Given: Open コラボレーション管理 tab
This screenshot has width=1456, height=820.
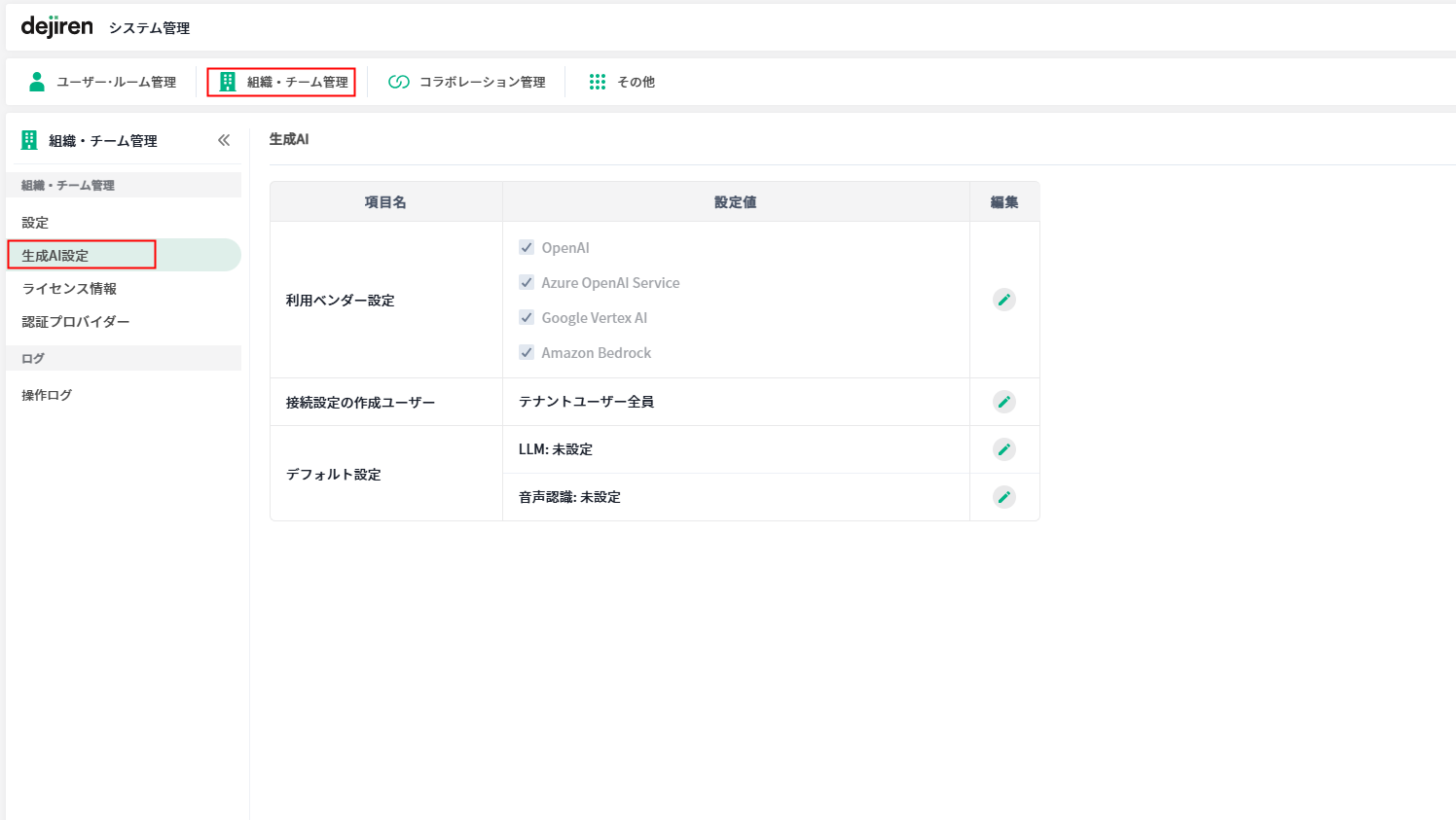Looking at the screenshot, I should click(x=467, y=82).
